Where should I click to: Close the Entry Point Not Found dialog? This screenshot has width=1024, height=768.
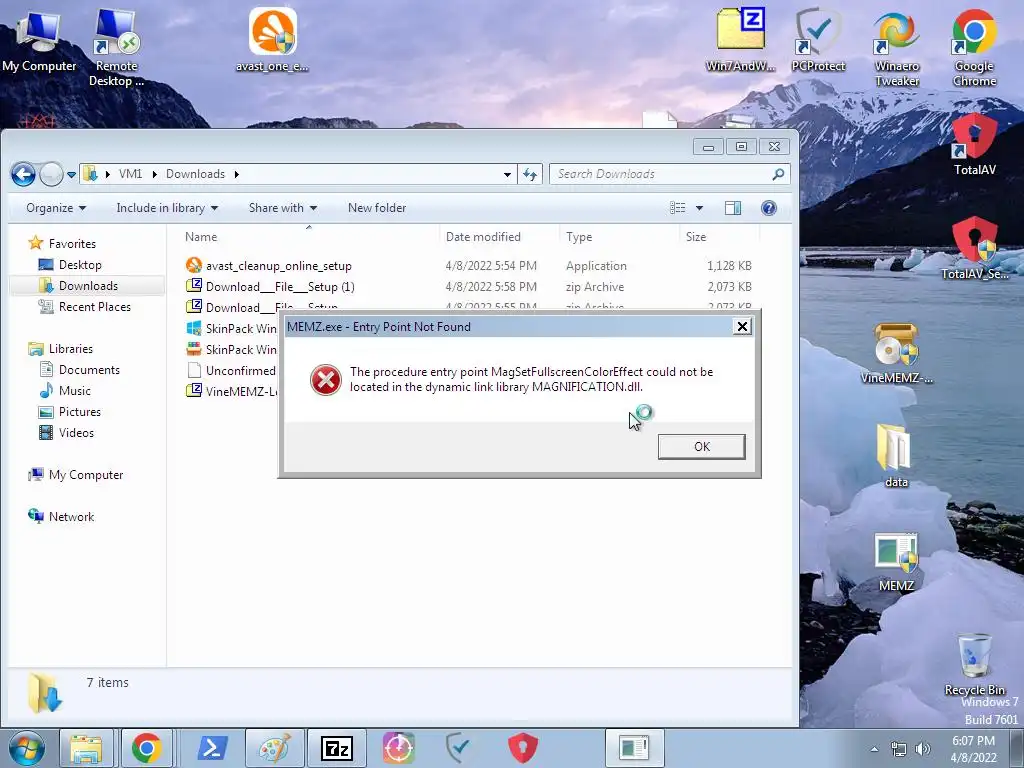[x=742, y=327]
